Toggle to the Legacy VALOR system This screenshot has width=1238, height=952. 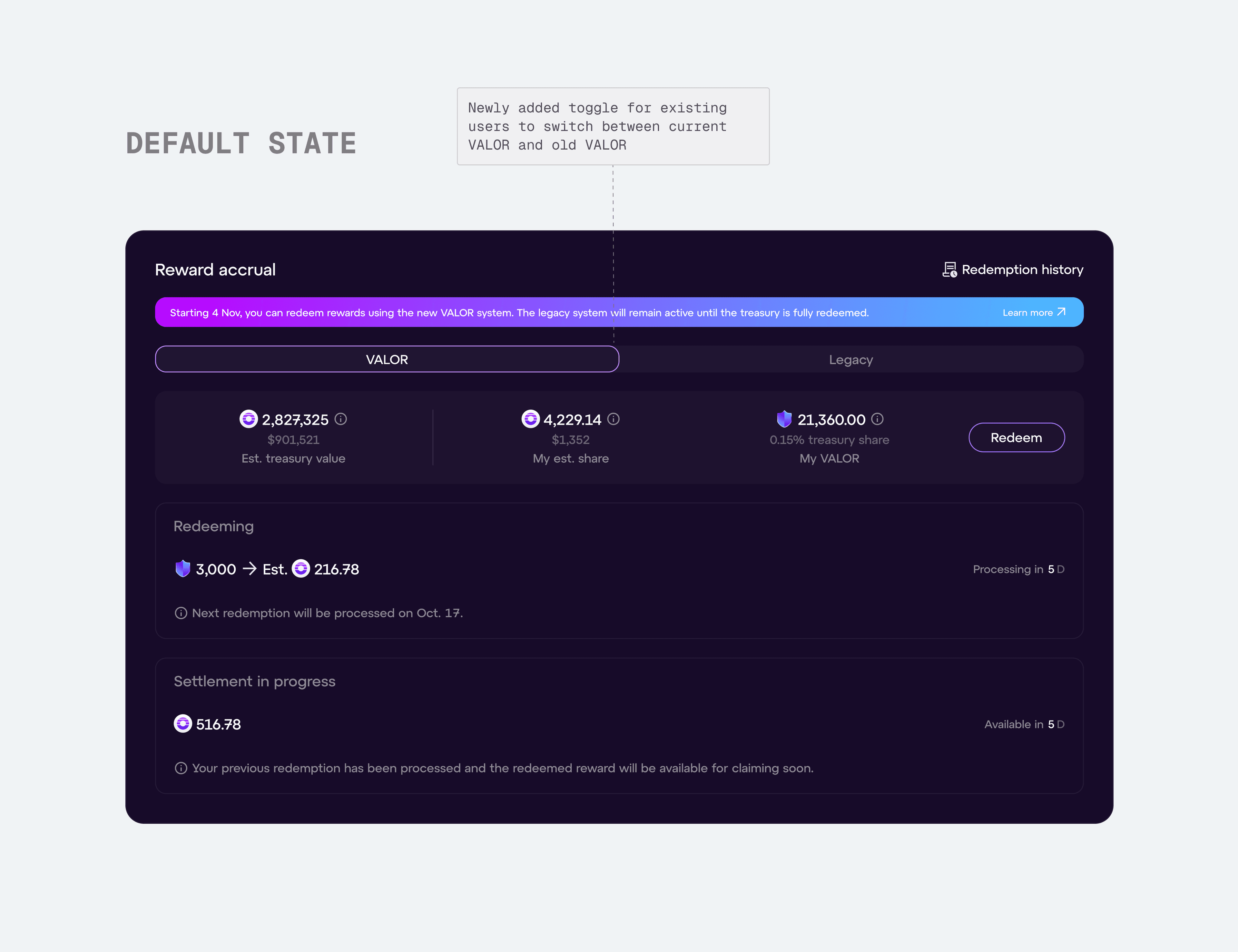coord(850,359)
